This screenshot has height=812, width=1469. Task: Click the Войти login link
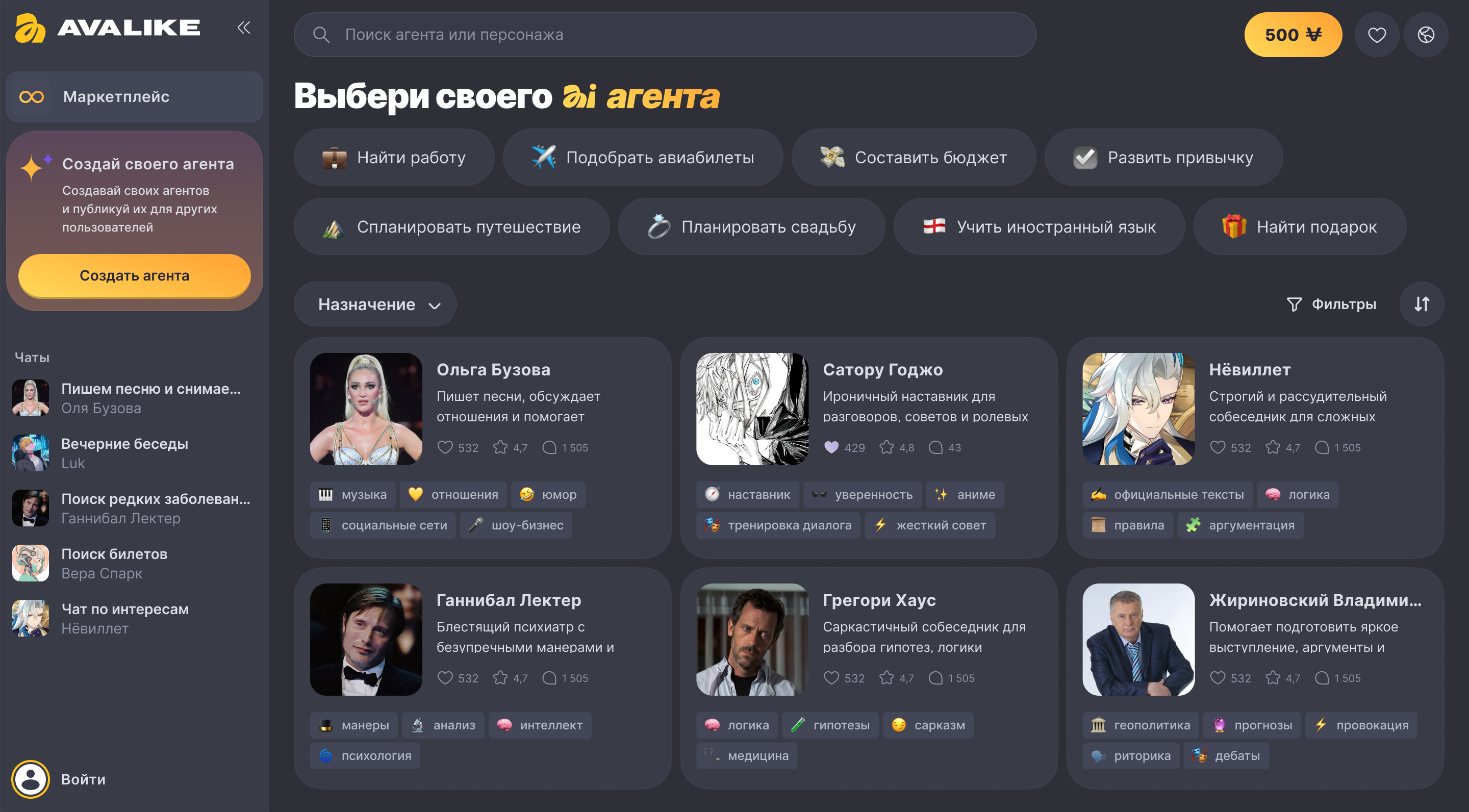tap(83, 779)
